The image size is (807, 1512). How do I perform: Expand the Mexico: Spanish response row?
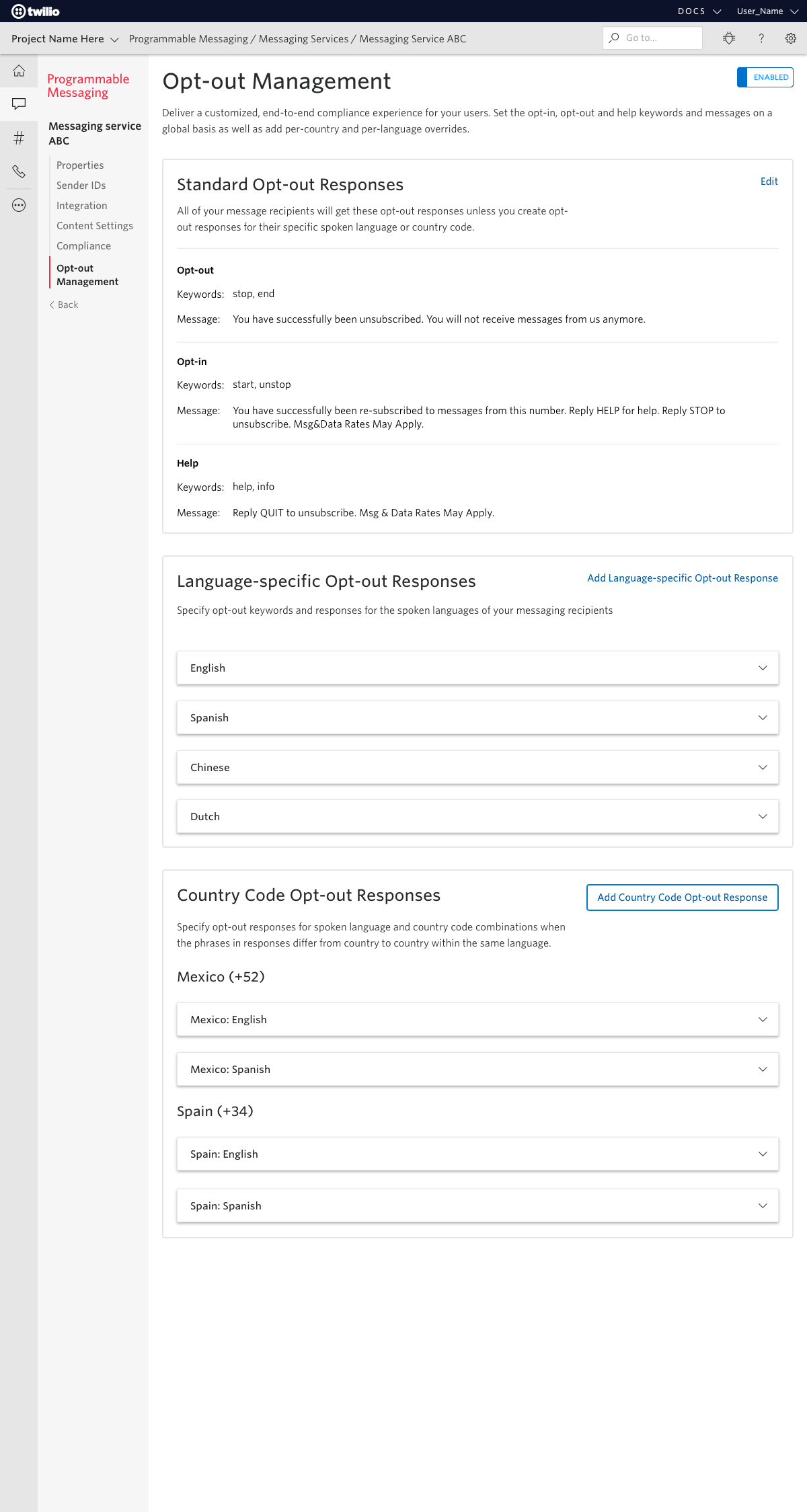477,1069
